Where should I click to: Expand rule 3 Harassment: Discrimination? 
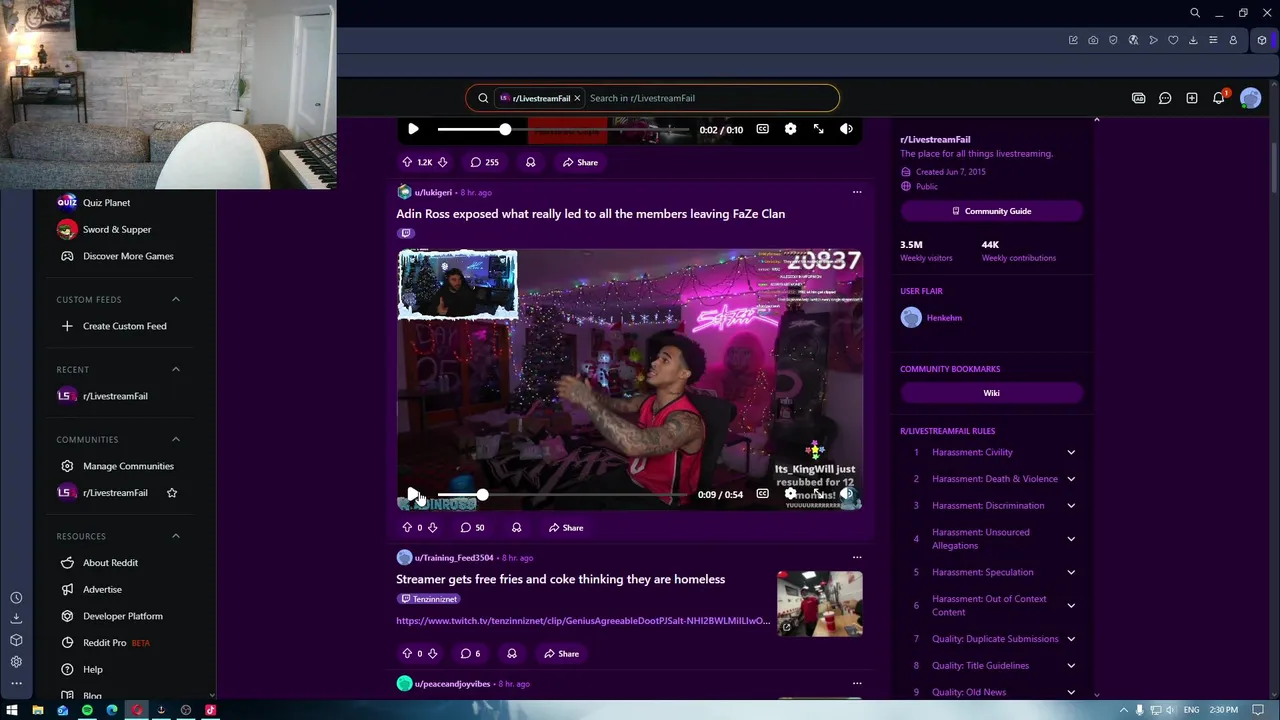coord(1071,506)
